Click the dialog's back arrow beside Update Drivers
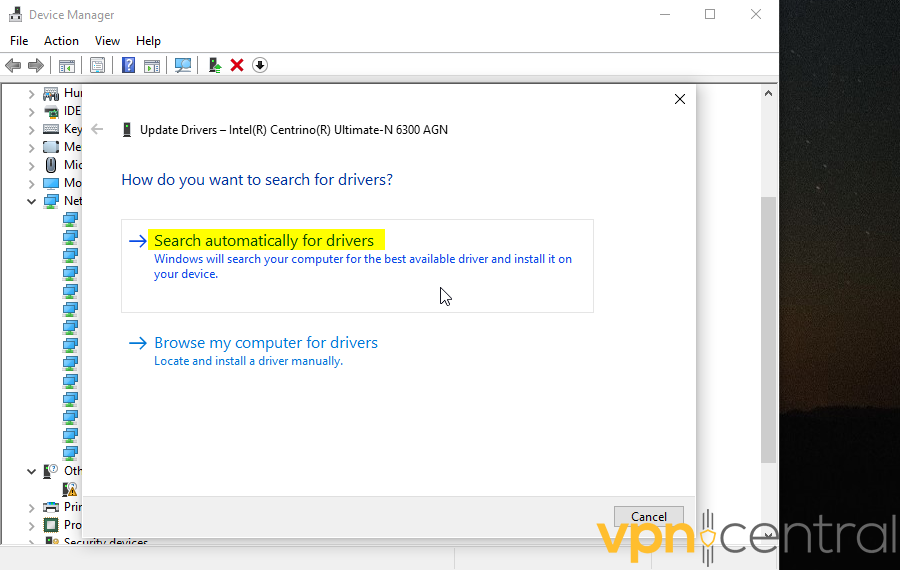This screenshot has height=570, width=900. pos(97,129)
